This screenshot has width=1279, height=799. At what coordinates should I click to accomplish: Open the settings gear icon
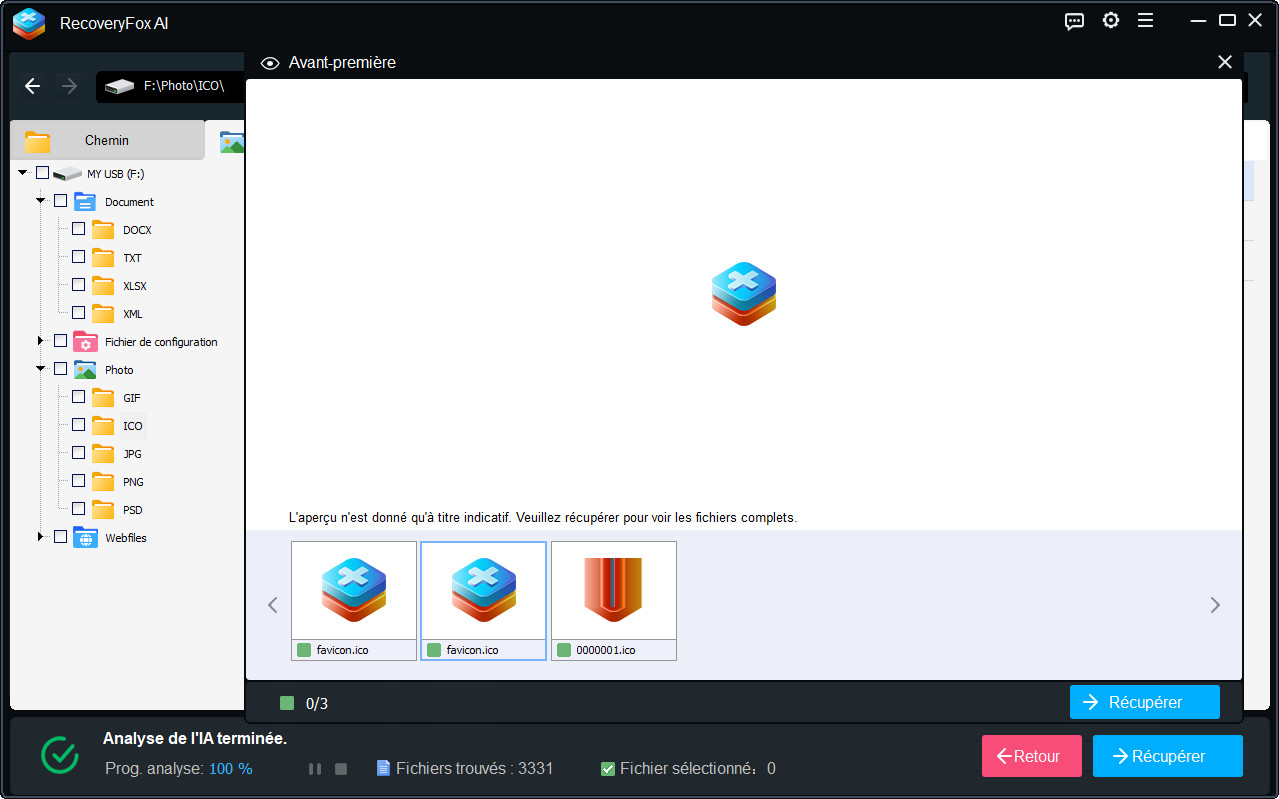[1111, 20]
